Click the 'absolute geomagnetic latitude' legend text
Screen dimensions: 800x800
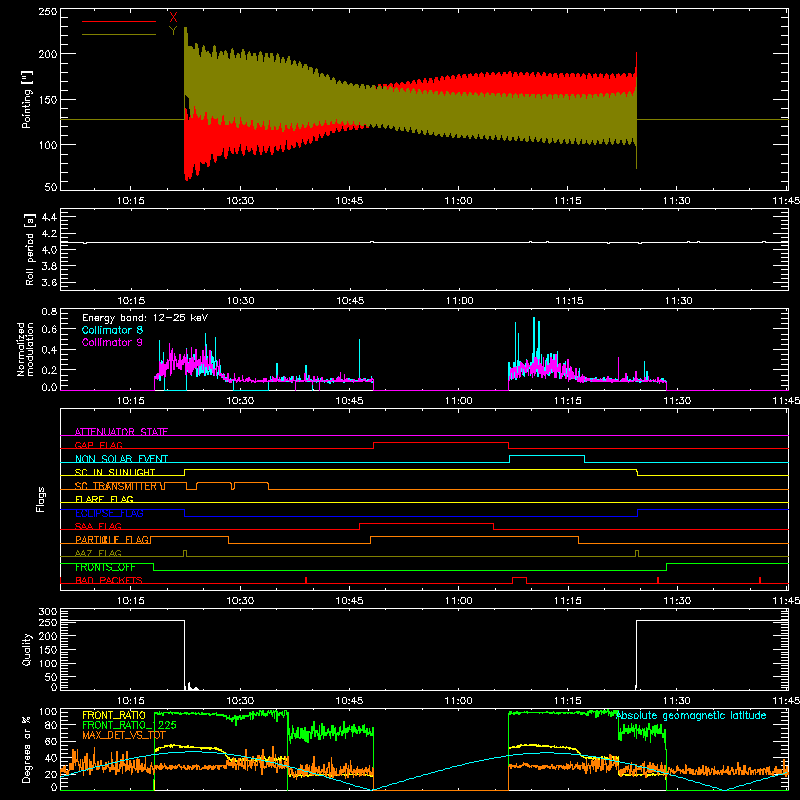point(691,715)
